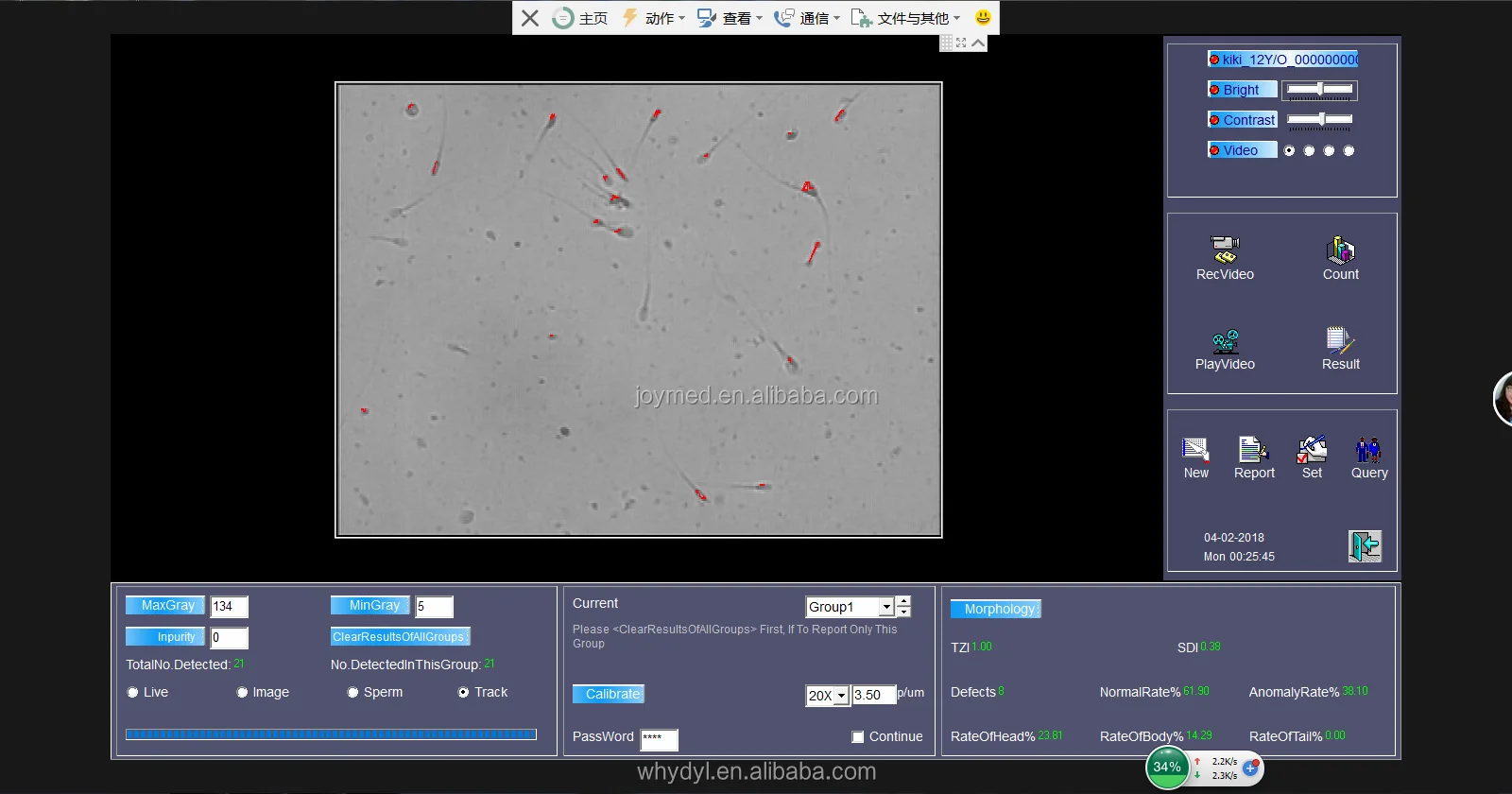Screen dimensions: 1512x794
Task: Open the Count tool
Action: [1340, 250]
